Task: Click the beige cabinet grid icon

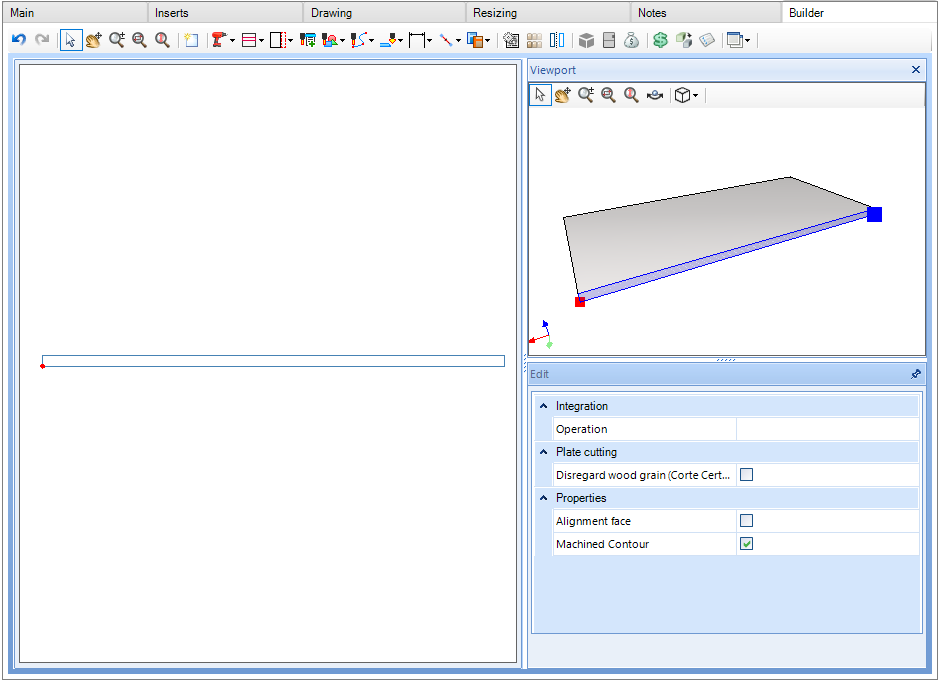Action: [x=534, y=40]
